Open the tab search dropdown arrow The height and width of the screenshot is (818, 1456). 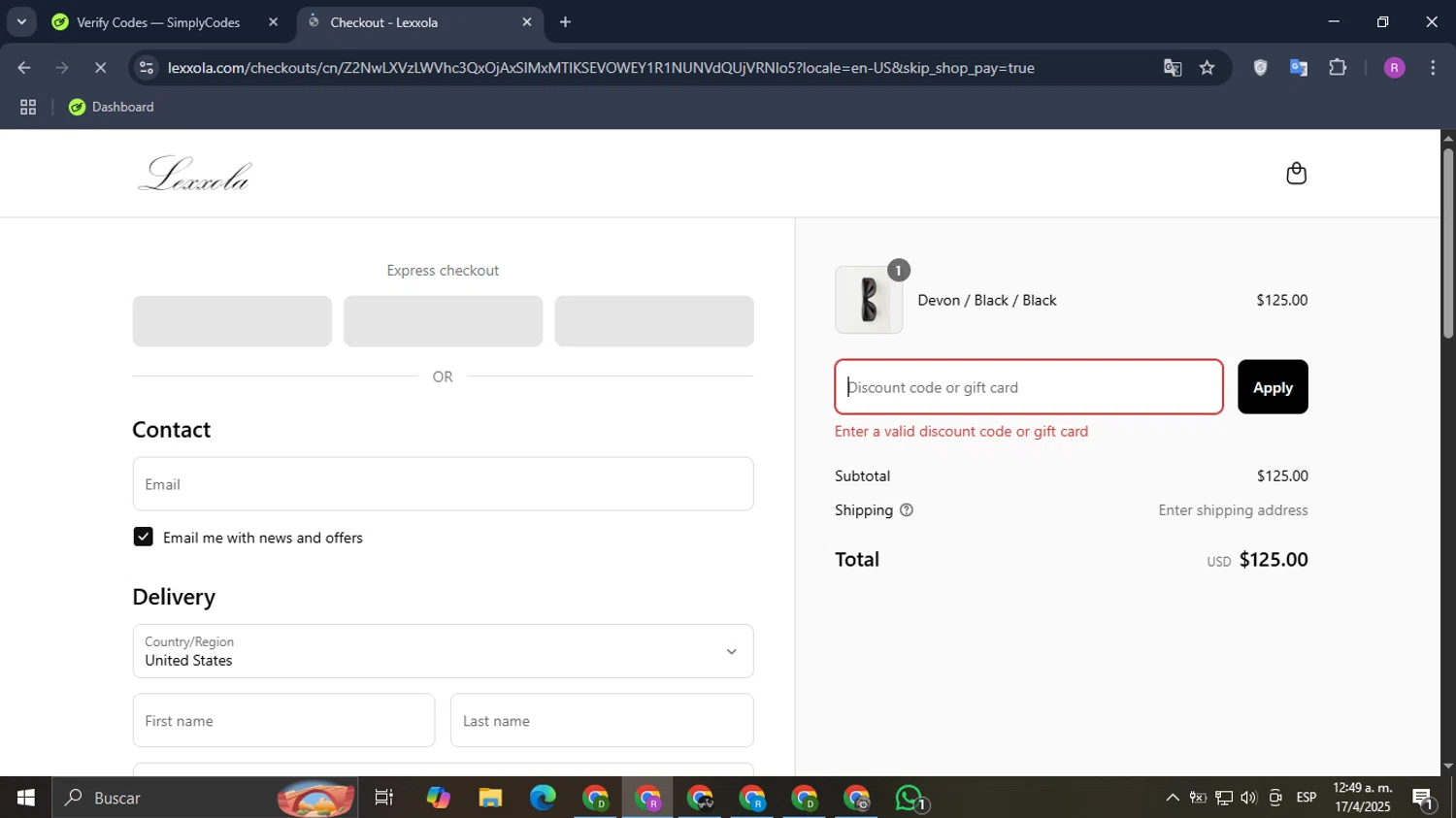click(21, 22)
